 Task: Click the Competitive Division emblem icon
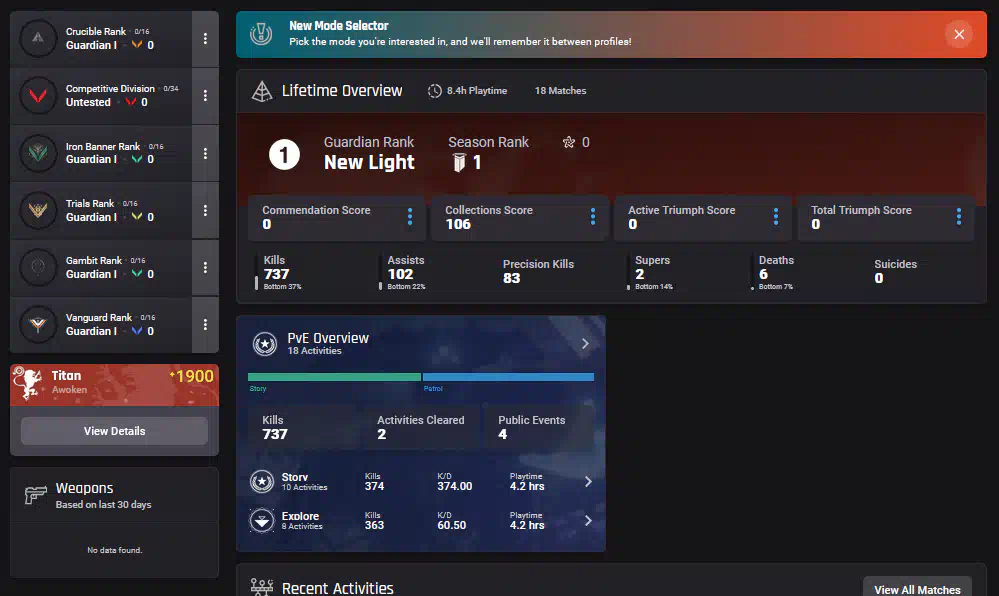[x=38, y=96]
